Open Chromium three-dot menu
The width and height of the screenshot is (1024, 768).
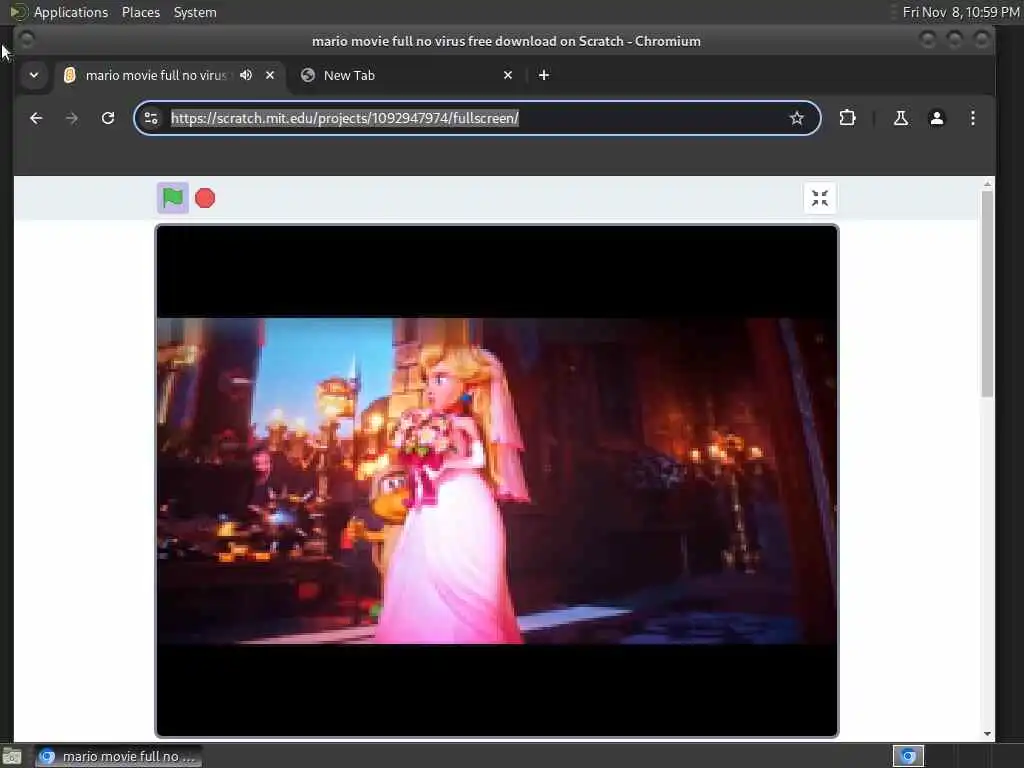pos(972,118)
